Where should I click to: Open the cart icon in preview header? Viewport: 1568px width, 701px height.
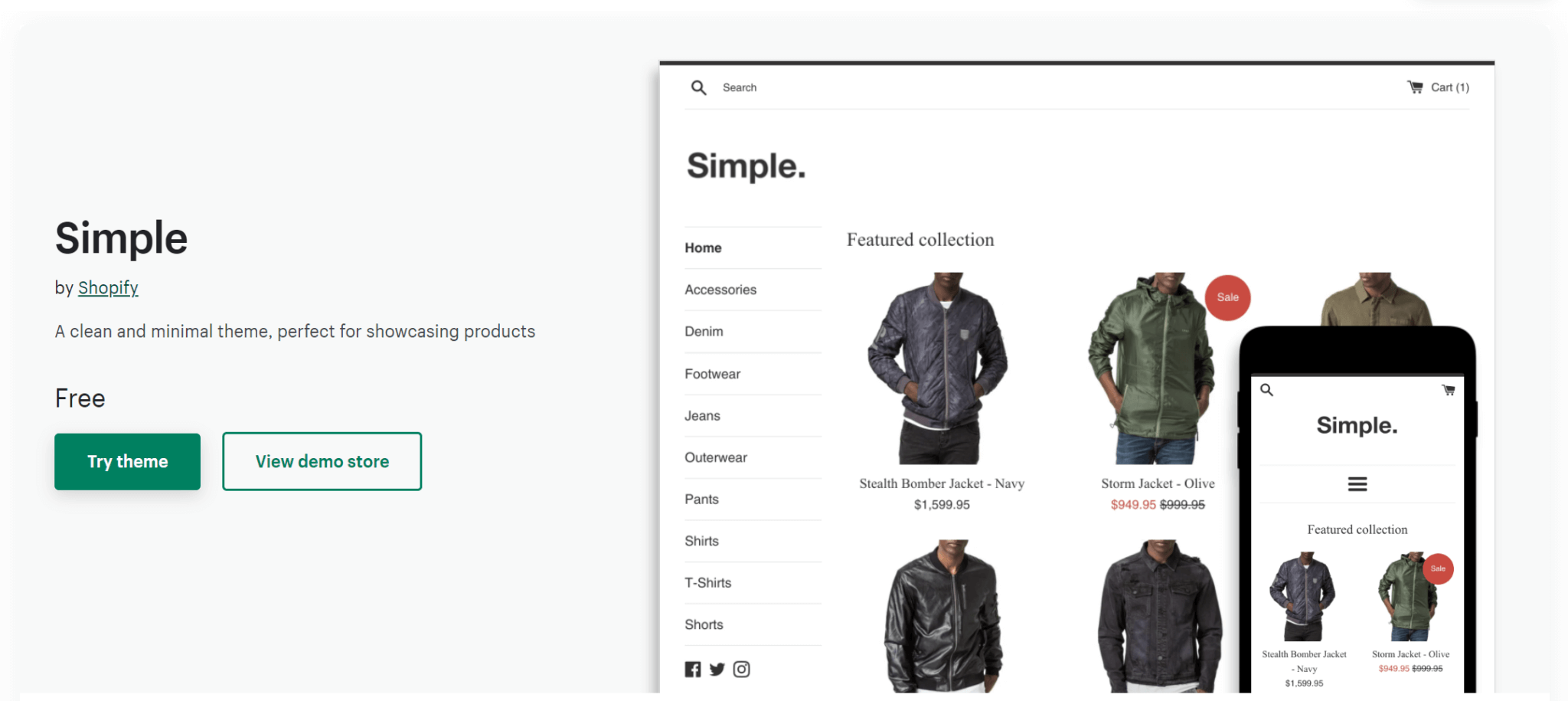click(x=1415, y=87)
